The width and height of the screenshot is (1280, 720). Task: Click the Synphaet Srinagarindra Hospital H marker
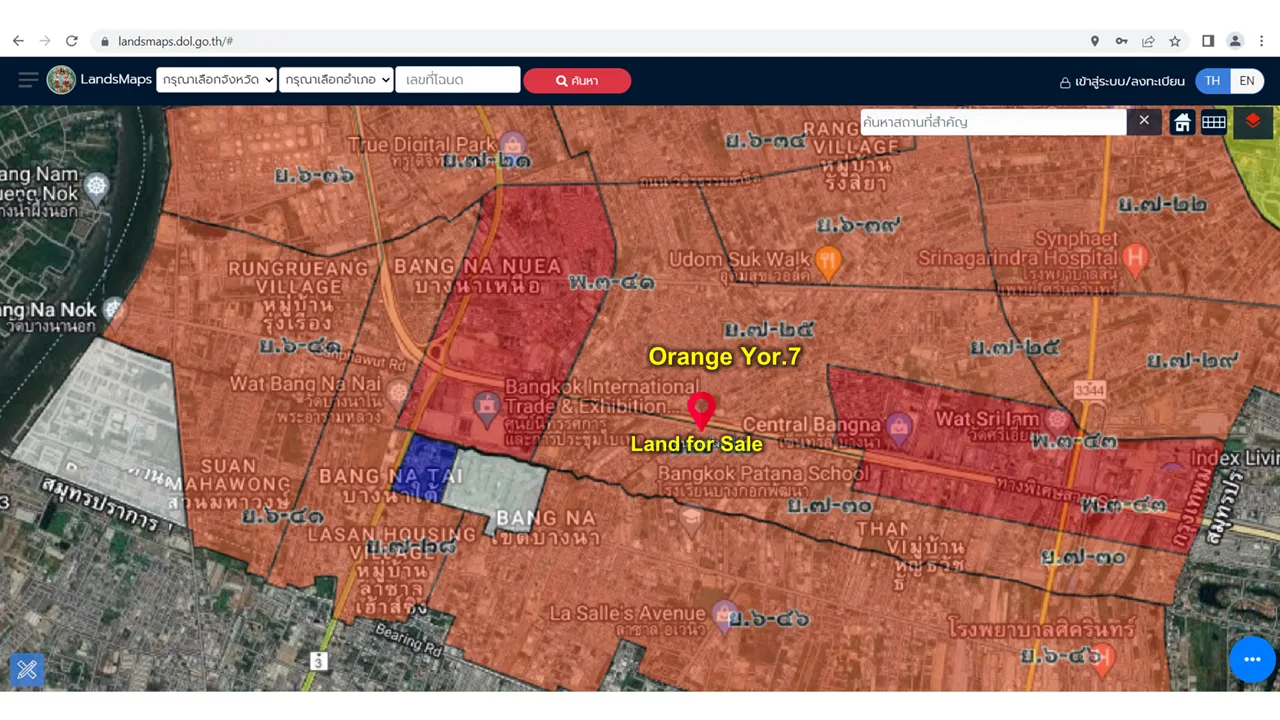1134,260
